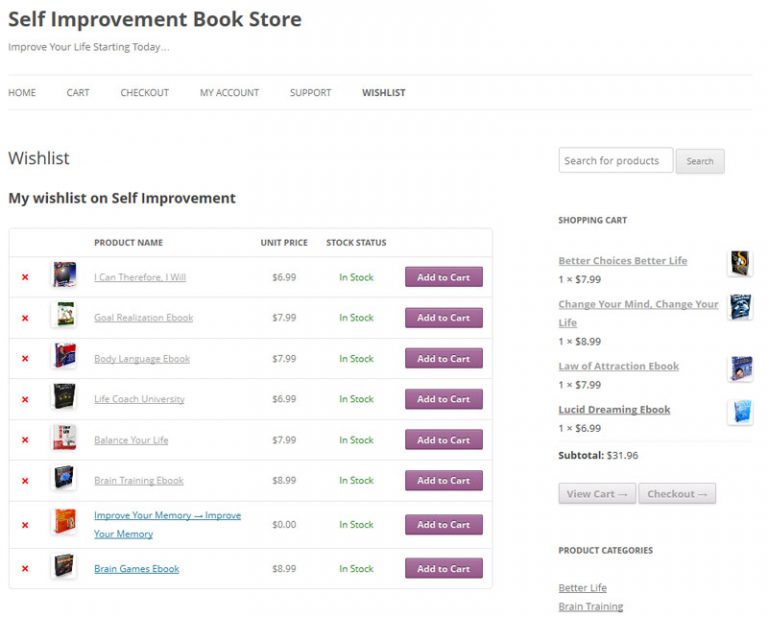The width and height of the screenshot is (768, 617).
Task: Add Life Coach University to cart
Action: tap(444, 399)
